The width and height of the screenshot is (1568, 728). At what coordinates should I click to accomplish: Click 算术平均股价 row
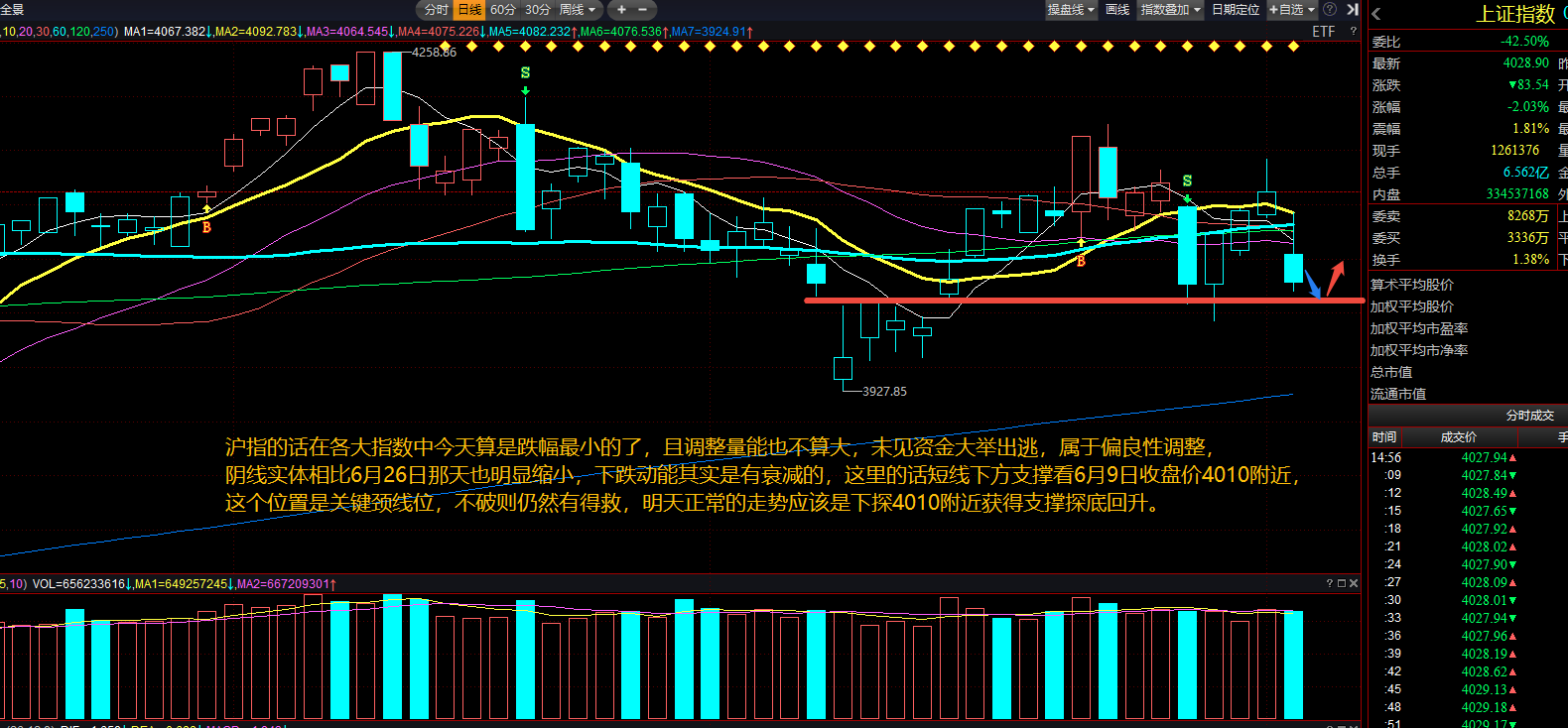click(1469, 285)
